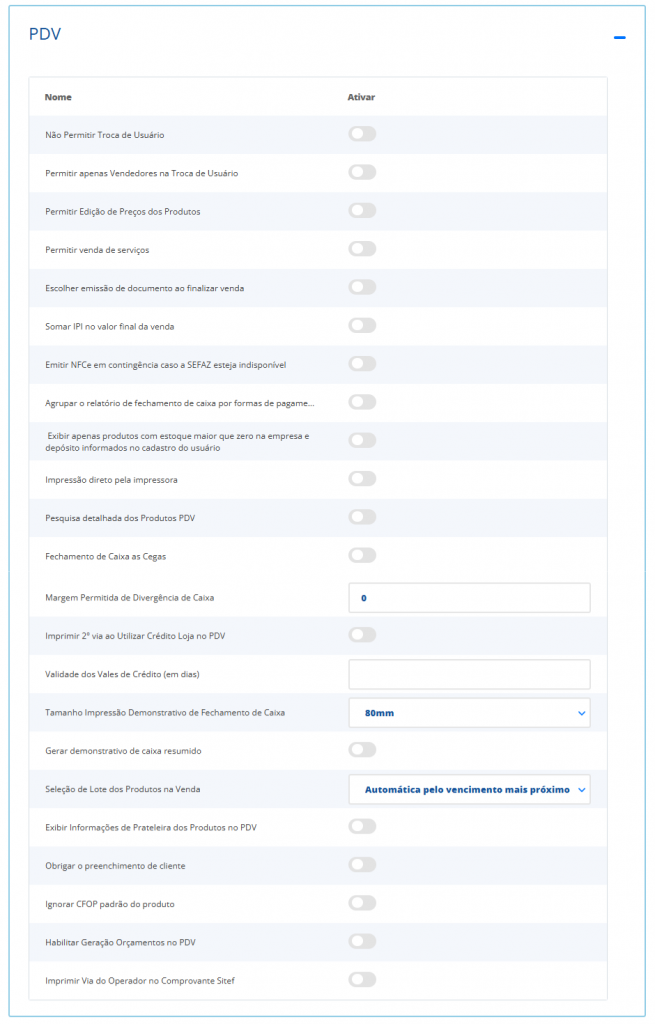Turn on Permitir venda de serviços

point(362,249)
